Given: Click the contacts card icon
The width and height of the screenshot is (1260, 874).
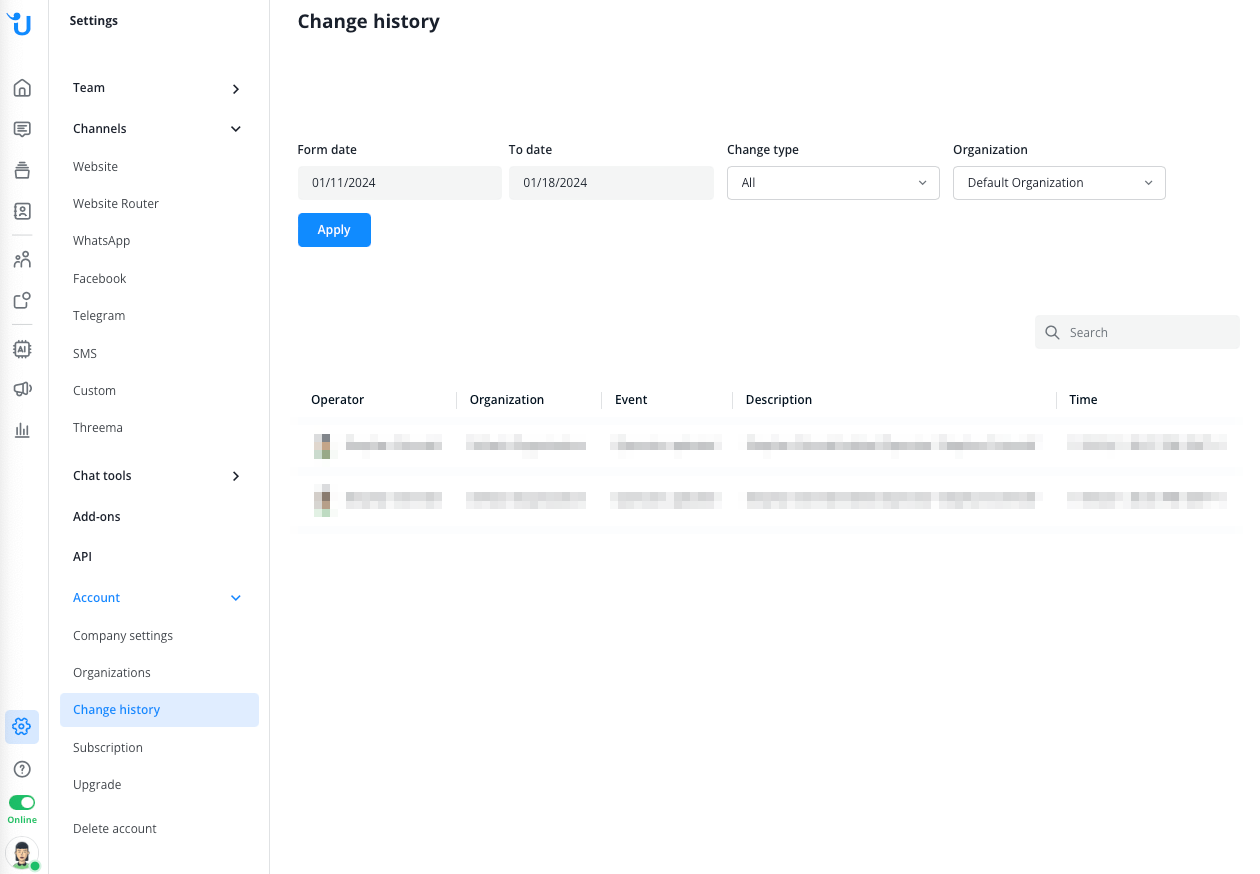Looking at the screenshot, I should 22,211.
